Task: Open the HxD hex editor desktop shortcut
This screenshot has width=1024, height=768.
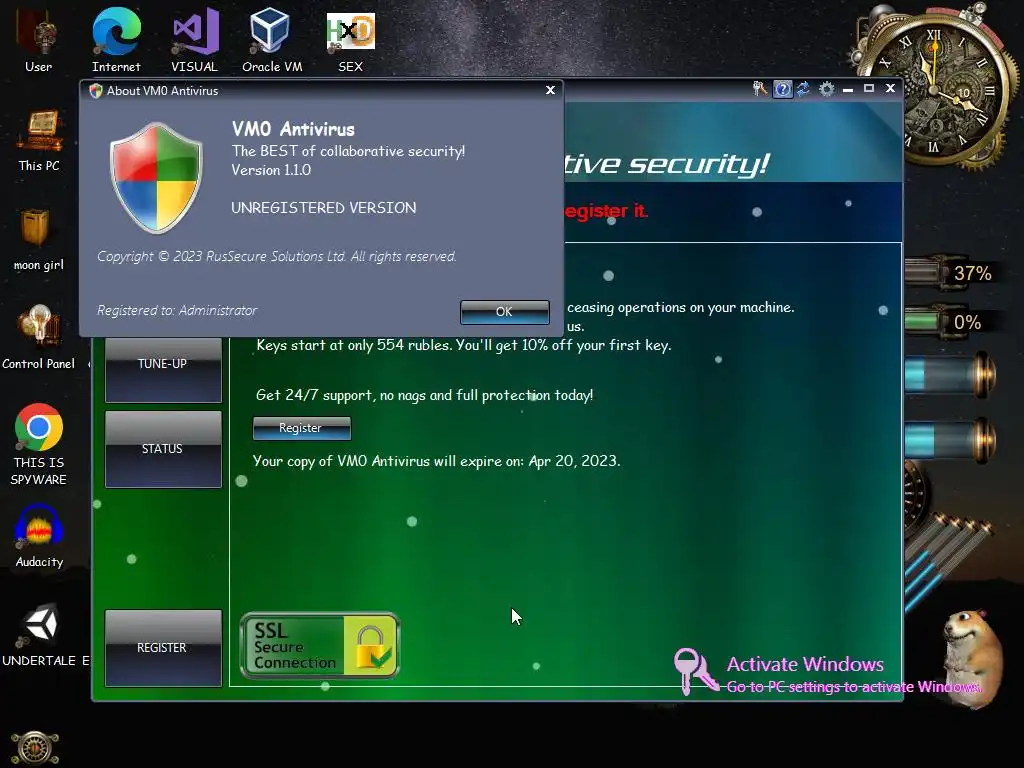Action: click(x=351, y=40)
